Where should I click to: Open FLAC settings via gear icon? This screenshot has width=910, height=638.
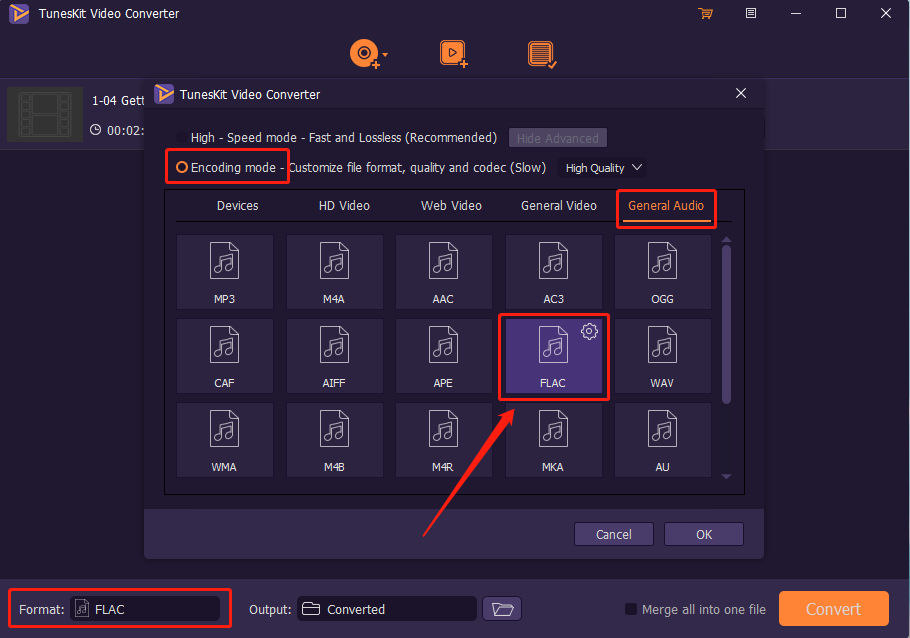pyautogui.click(x=589, y=331)
